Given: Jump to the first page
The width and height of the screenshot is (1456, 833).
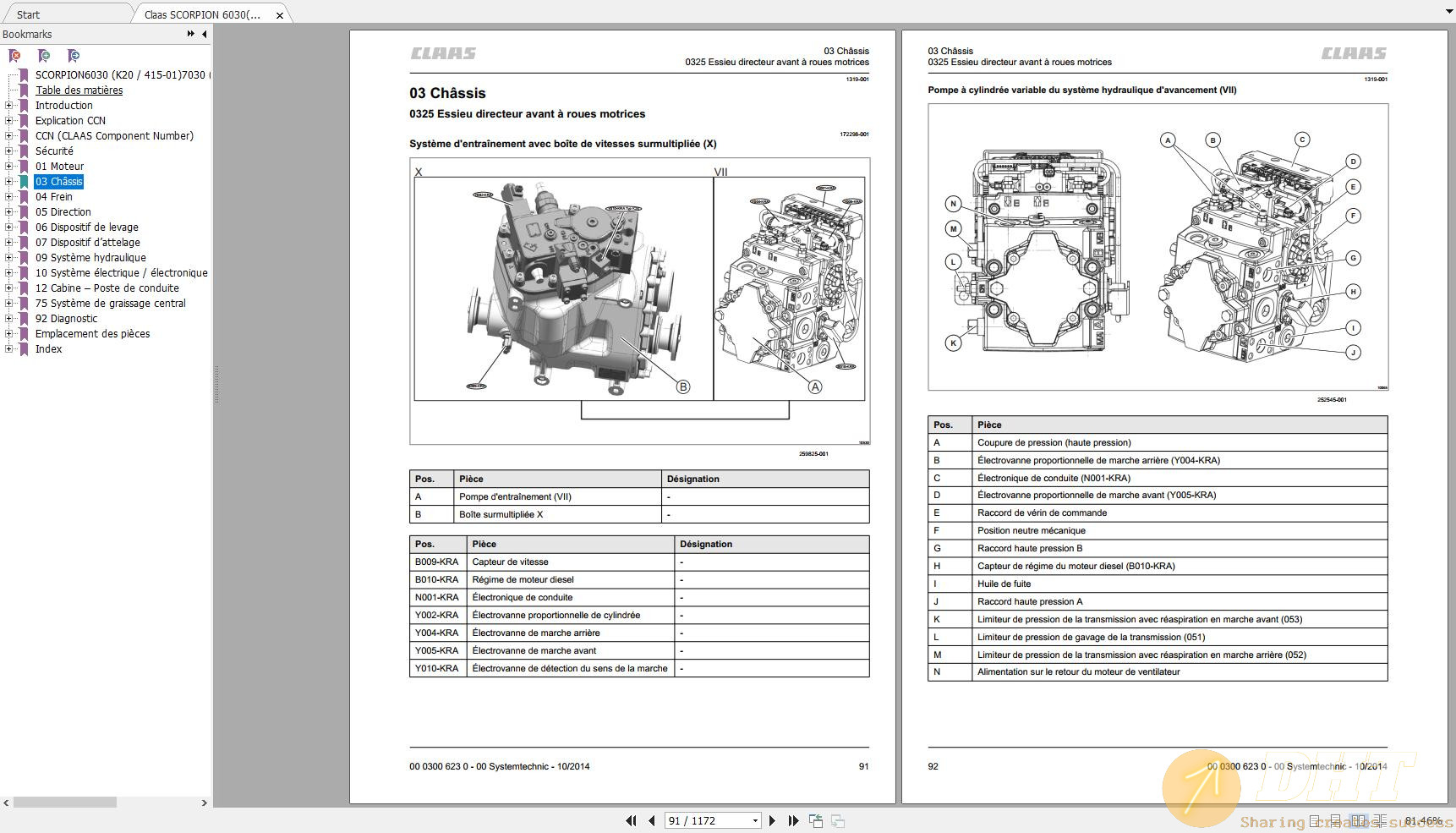Looking at the screenshot, I should 631,820.
